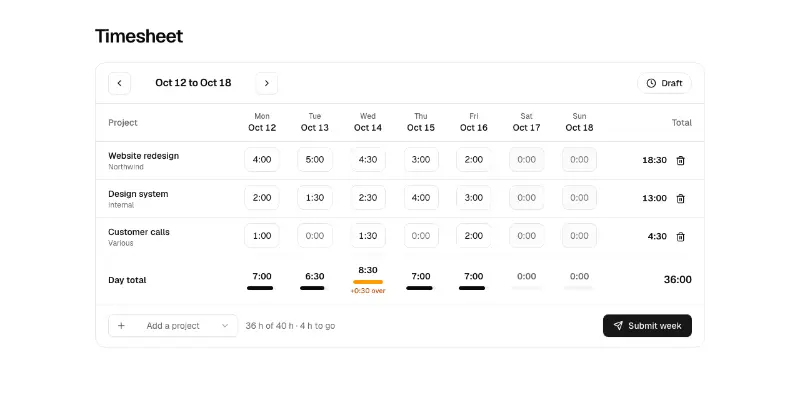Edit Design system Monday hours 2:00
This screenshot has height=400, width=800.
pos(262,197)
